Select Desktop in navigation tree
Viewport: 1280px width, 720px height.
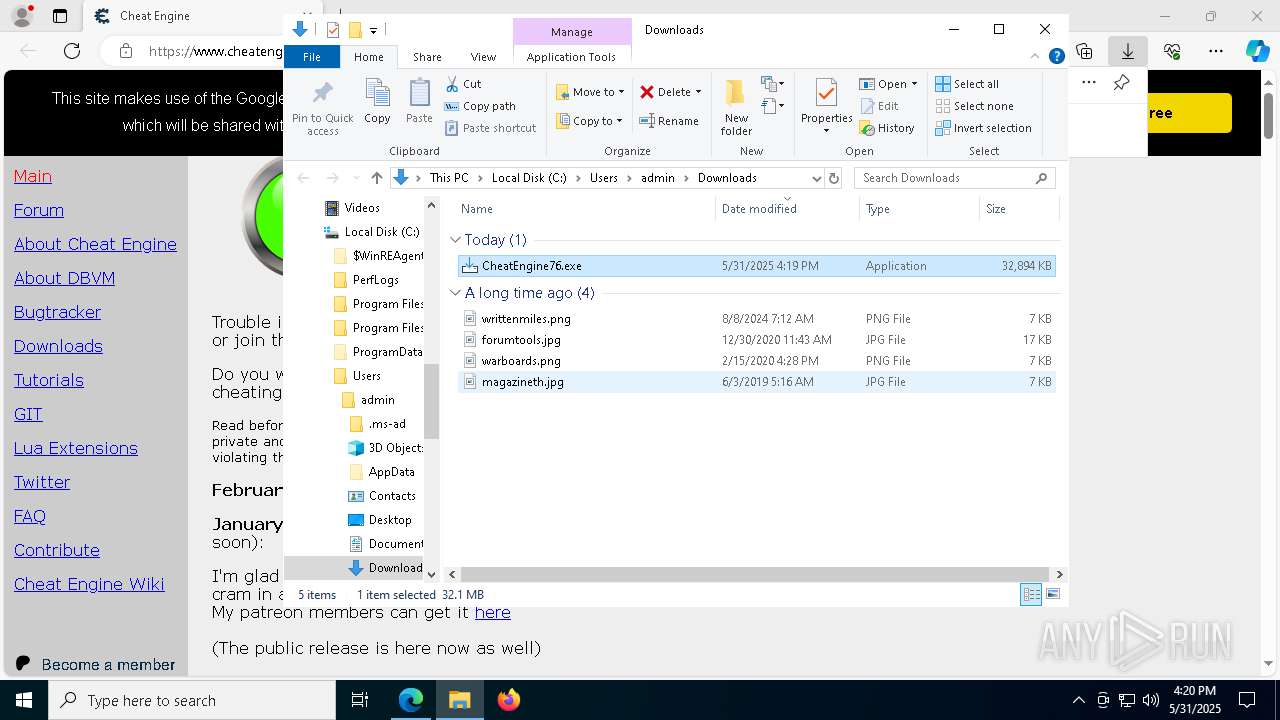pyautogui.click(x=389, y=520)
